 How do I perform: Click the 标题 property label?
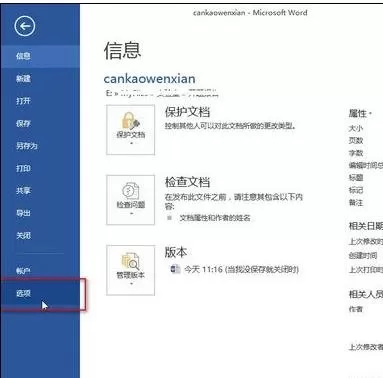356,178
